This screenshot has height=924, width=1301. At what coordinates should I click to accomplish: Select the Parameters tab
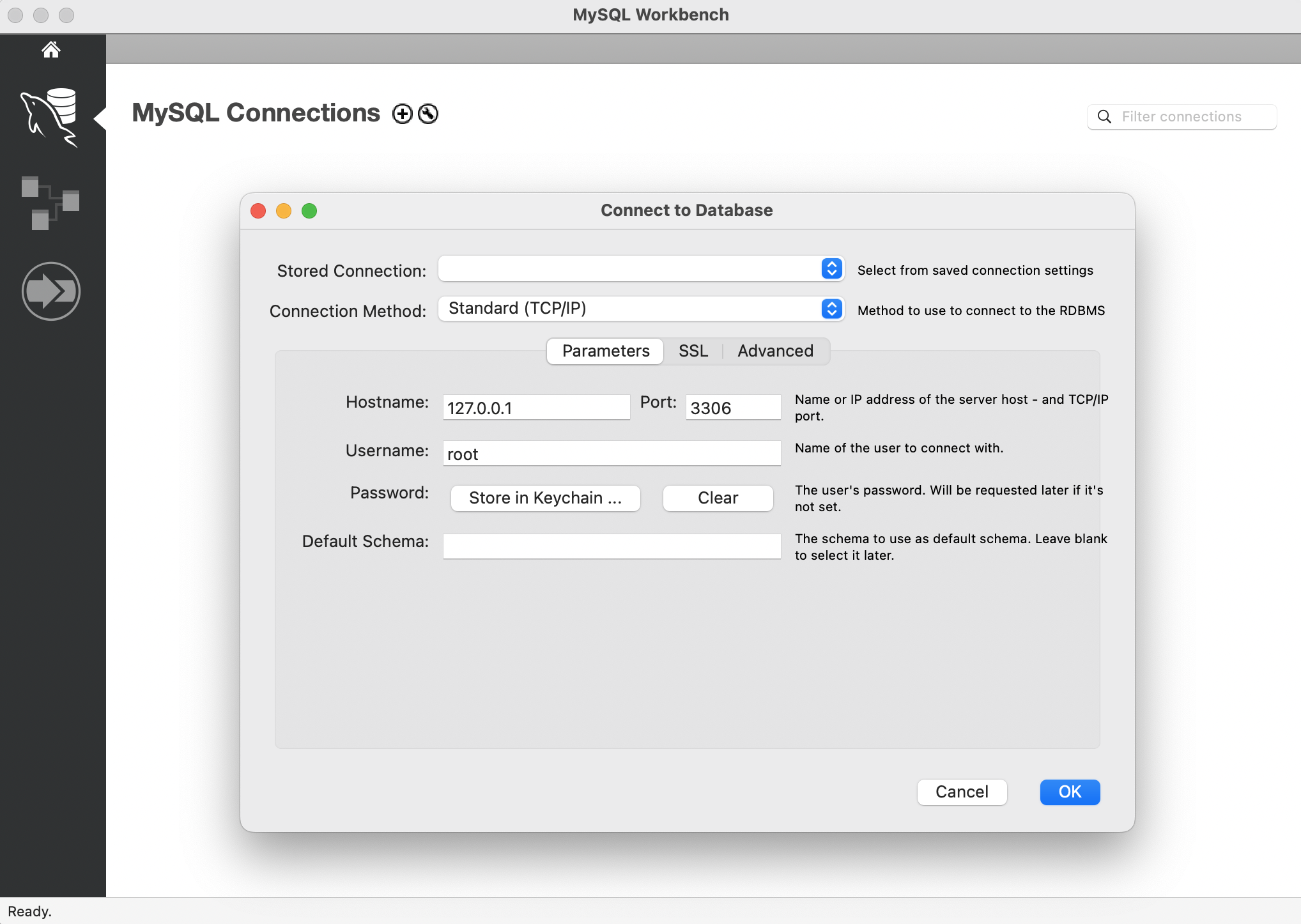pos(605,351)
